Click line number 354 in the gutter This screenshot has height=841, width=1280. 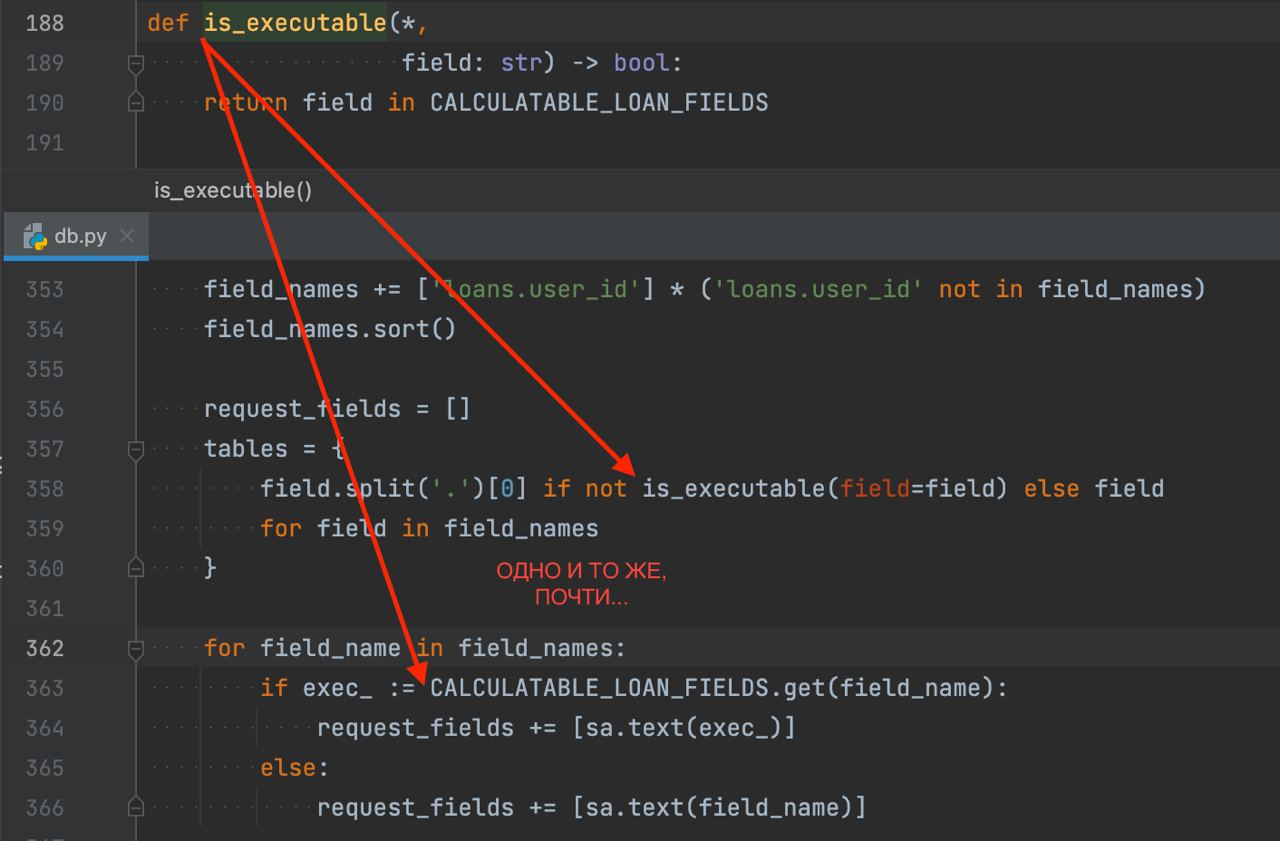tap(45, 329)
